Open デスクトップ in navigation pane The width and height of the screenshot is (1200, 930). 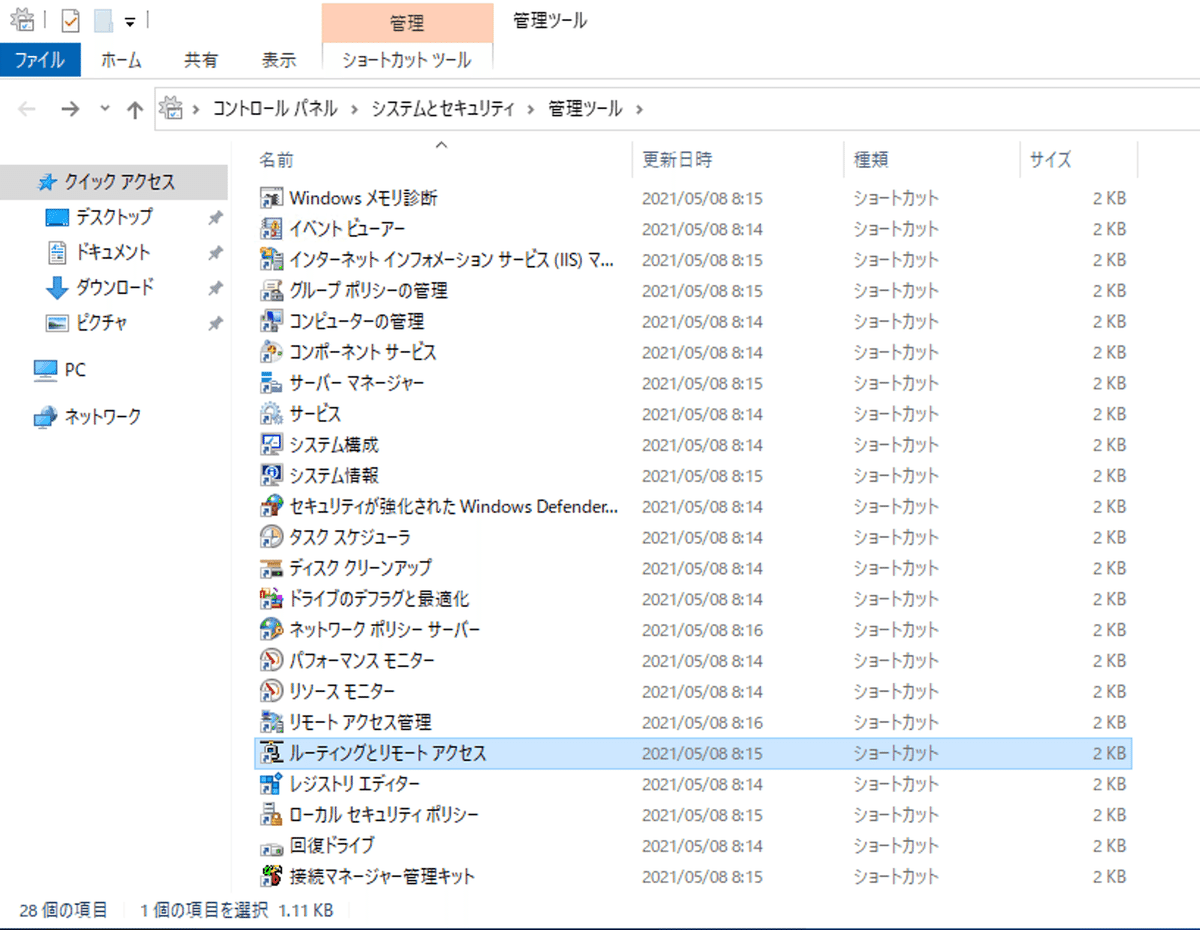tap(114, 217)
